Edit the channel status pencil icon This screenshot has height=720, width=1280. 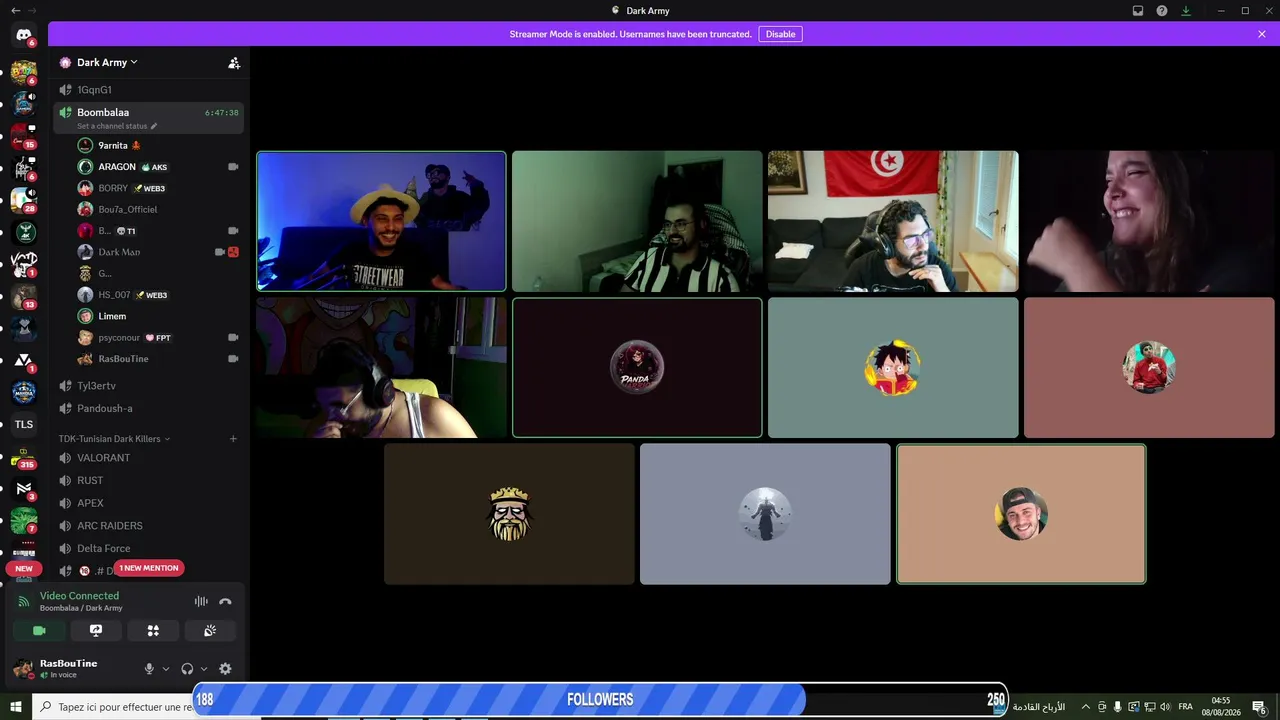(154, 126)
